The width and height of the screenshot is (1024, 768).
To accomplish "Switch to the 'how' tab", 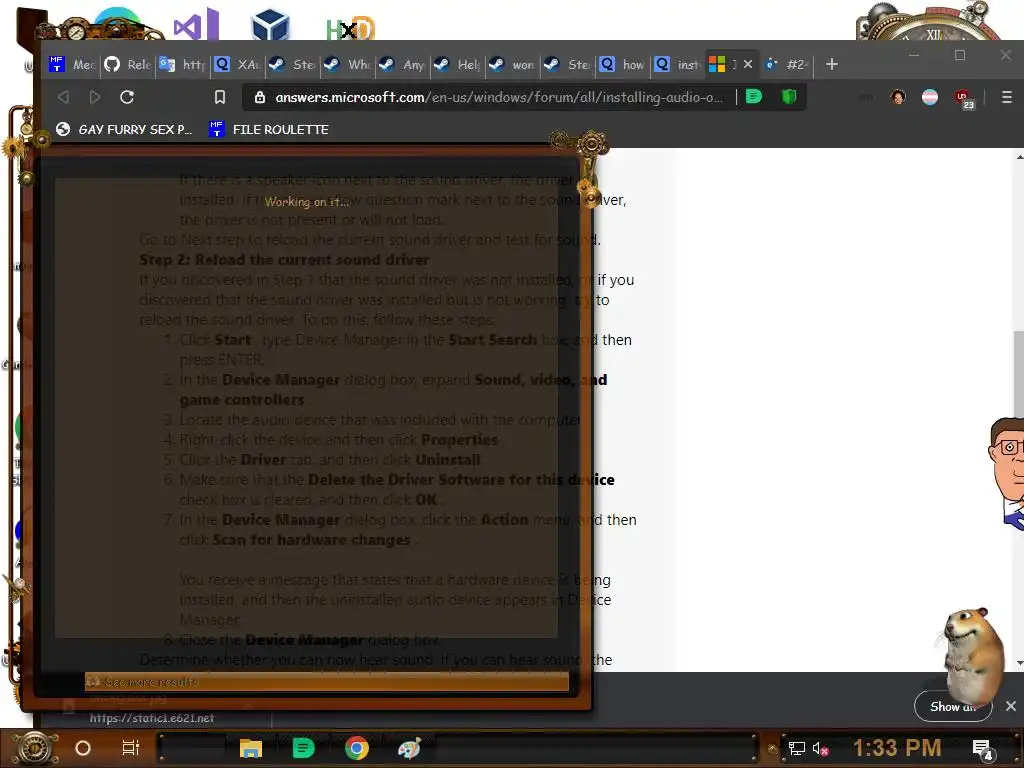I will click(622, 64).
